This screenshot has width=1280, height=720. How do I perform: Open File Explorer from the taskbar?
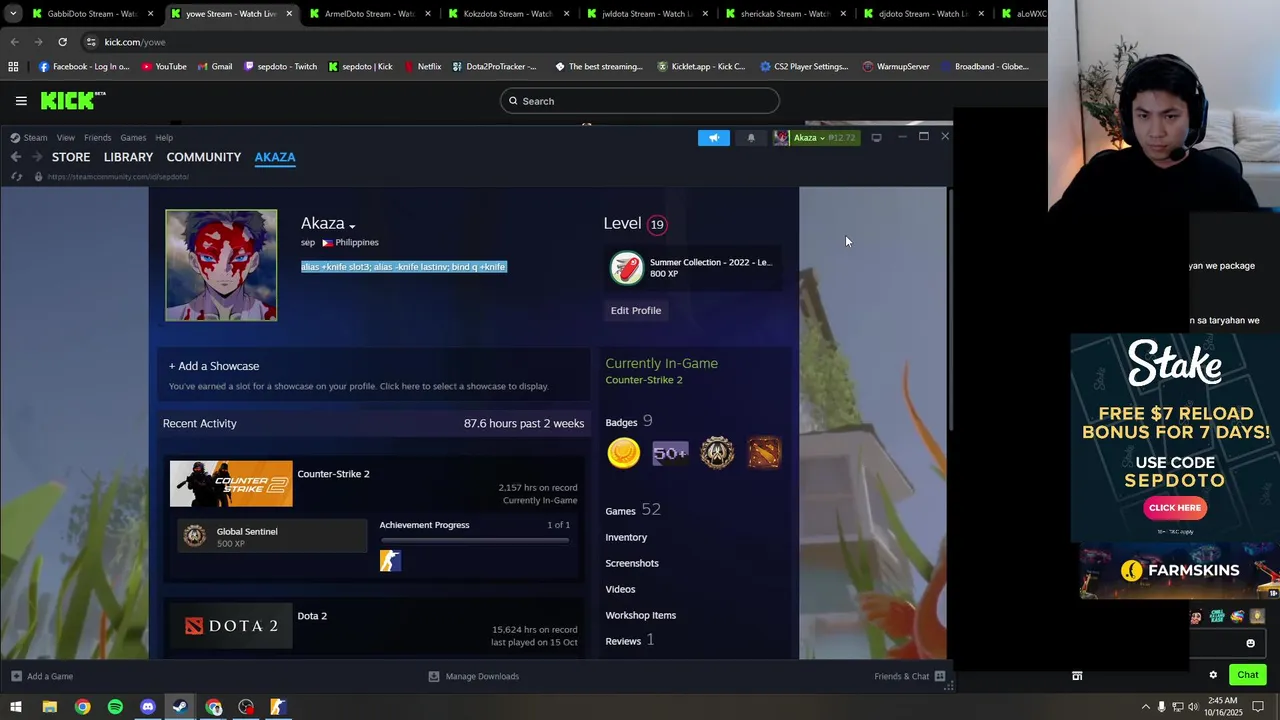click(x=49, y=707)
